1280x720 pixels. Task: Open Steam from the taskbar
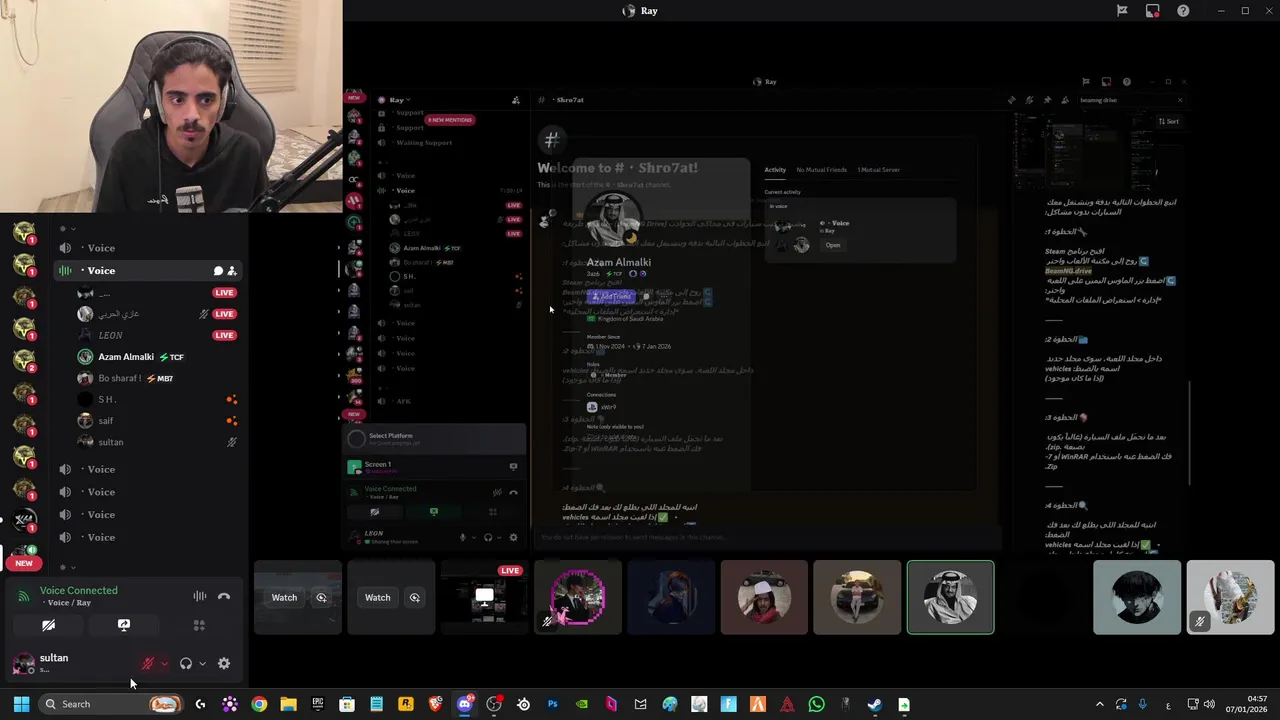coord(874,704)
